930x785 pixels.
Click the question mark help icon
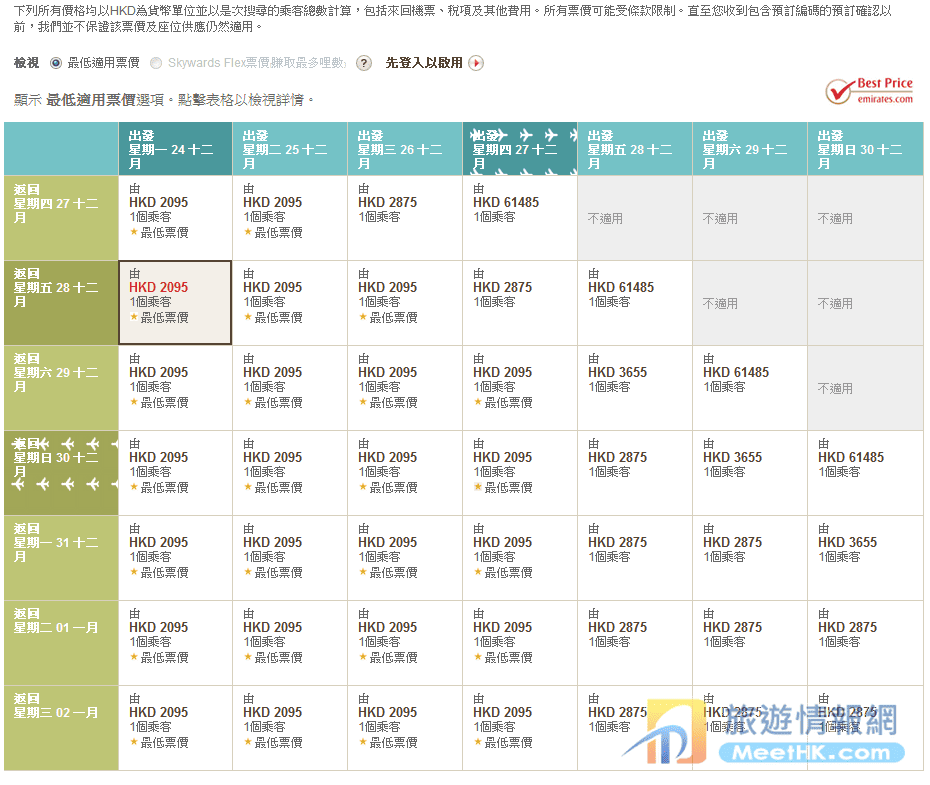364,63
